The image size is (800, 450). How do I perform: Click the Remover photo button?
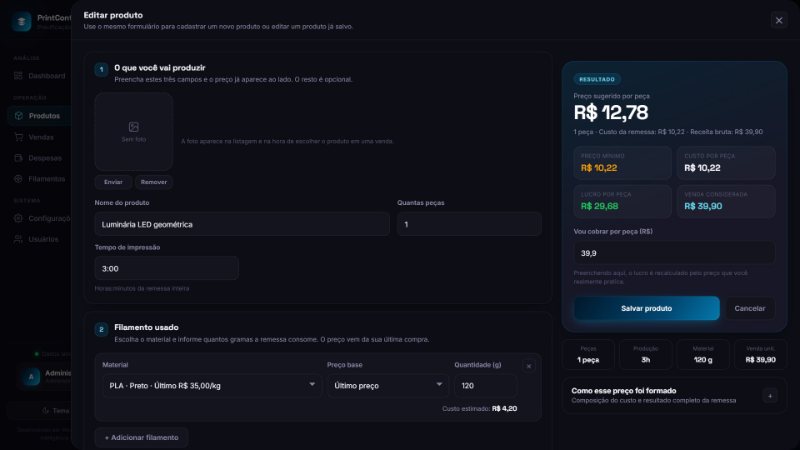(x=154, y=182)
